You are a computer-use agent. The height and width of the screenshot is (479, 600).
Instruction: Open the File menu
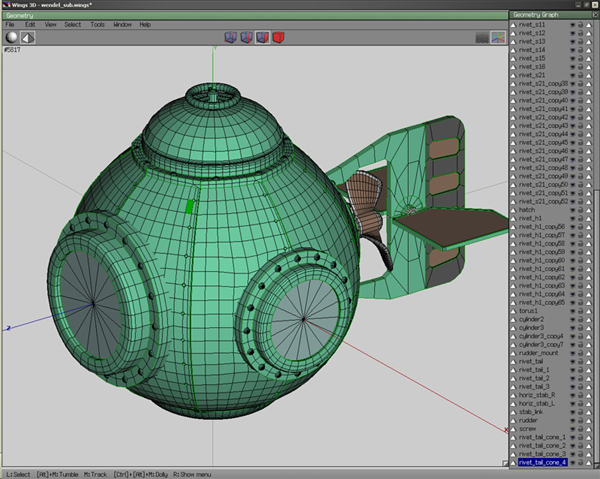[x=10, y=24]
